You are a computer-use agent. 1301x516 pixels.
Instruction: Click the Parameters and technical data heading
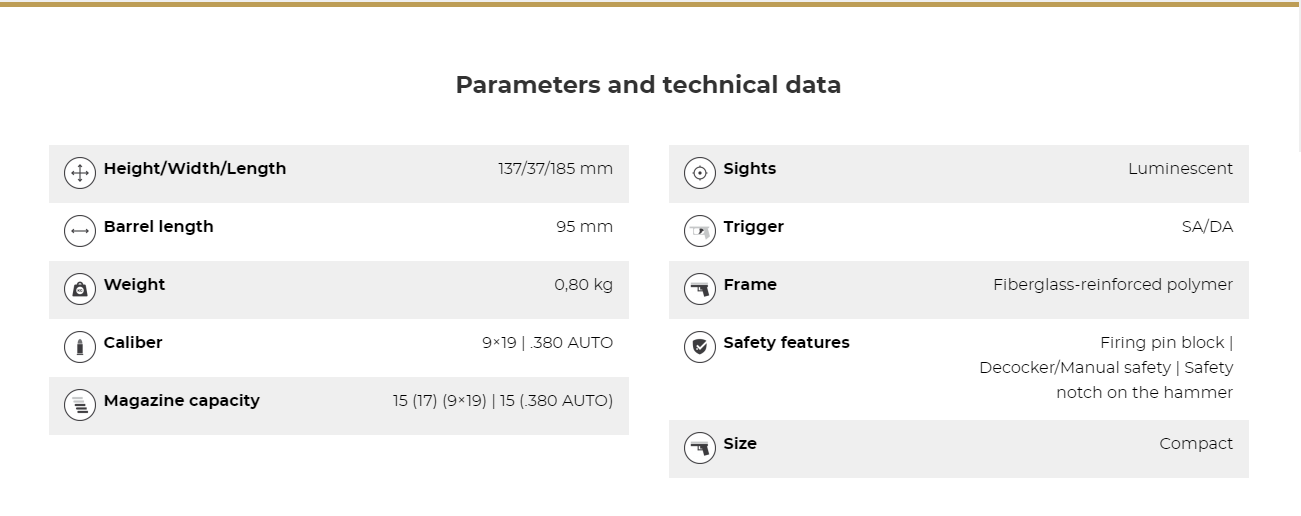tap(648, 85)
